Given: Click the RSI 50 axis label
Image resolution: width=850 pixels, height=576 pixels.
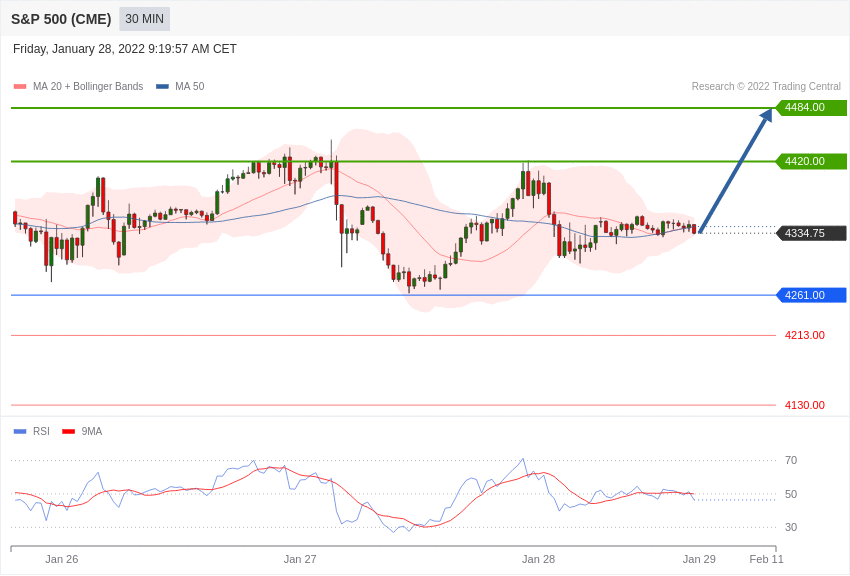Looking at the screenshot, I should click(x=791, y=494).
